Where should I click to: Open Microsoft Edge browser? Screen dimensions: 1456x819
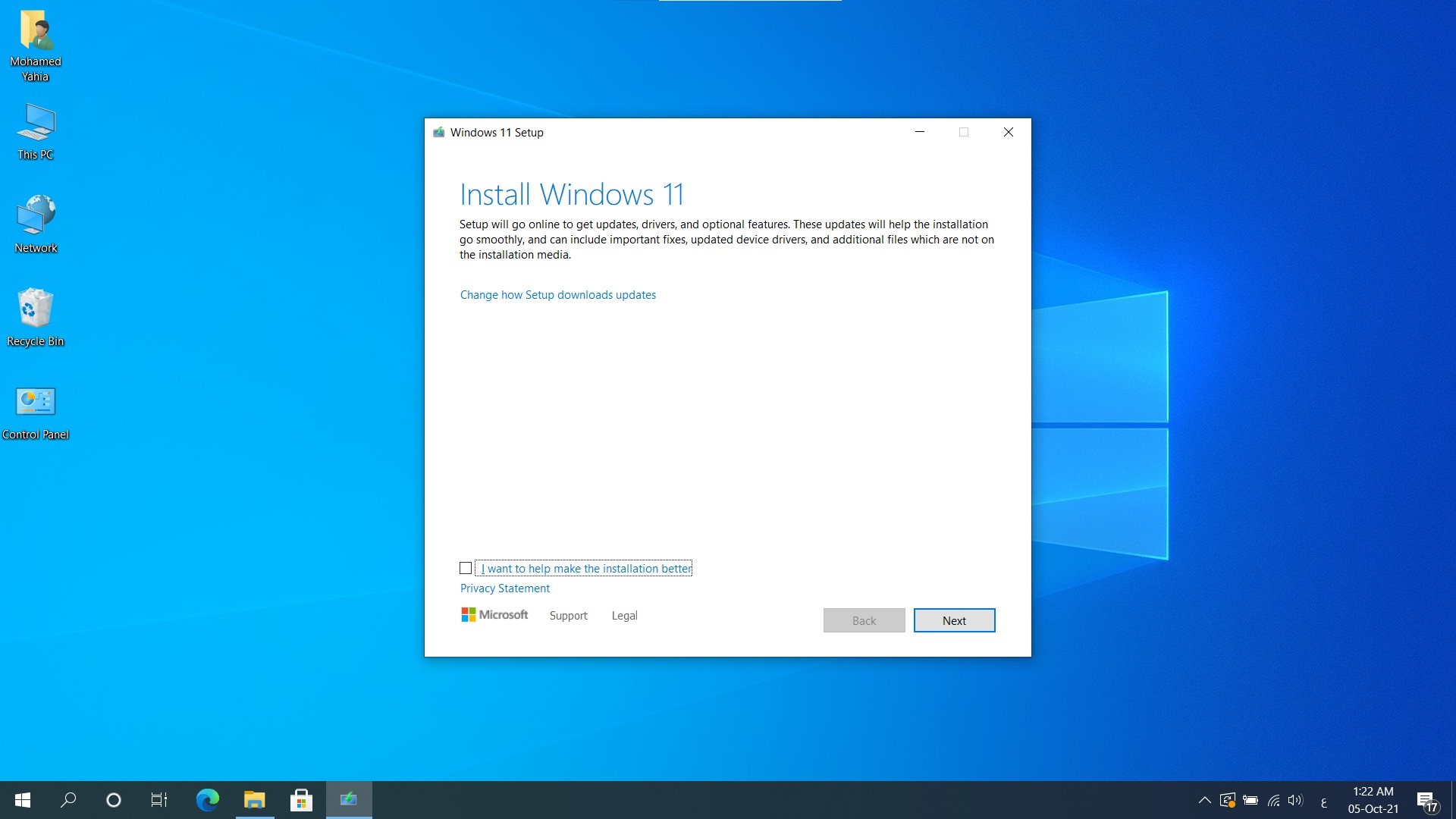(209, 799)
